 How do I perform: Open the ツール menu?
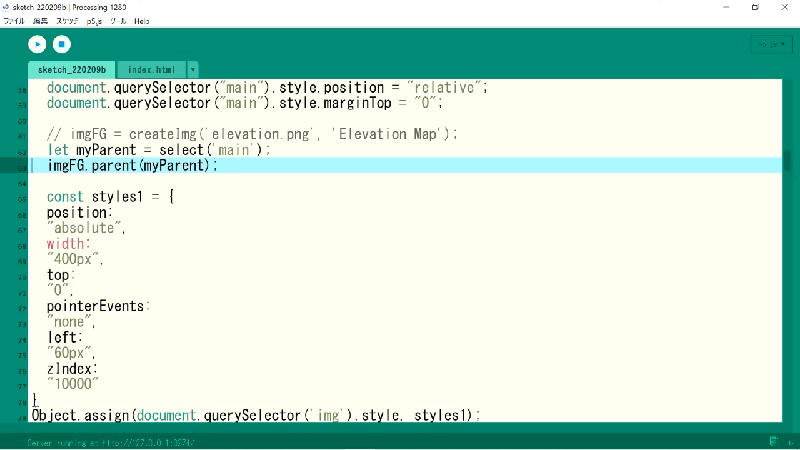118,20
